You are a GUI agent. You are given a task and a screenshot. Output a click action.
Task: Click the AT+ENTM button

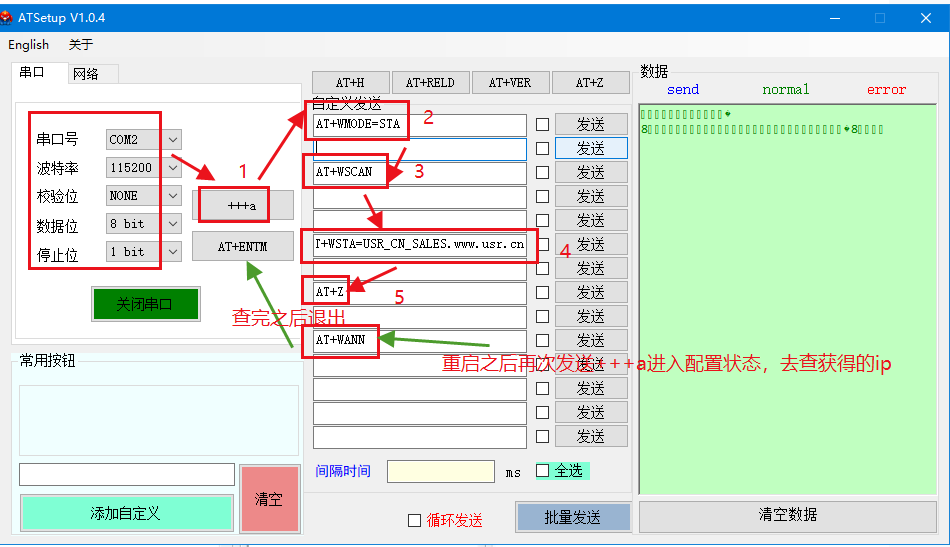point(242,247)
